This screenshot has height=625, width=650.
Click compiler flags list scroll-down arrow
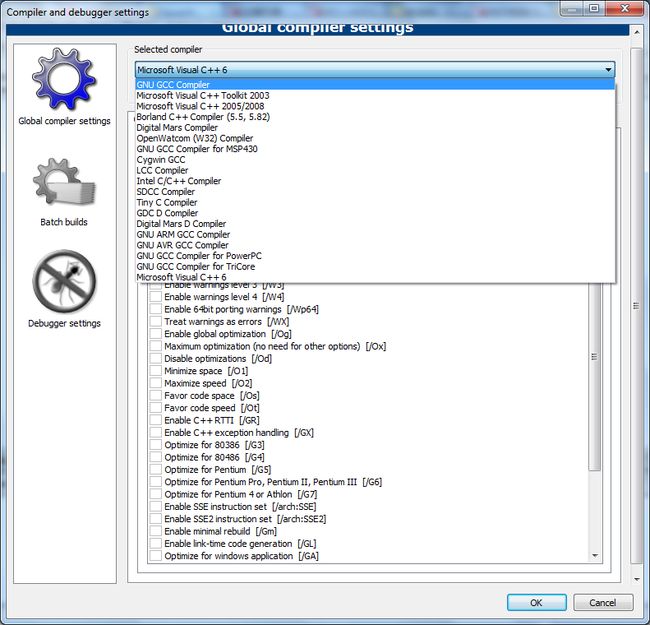point(595,556)
